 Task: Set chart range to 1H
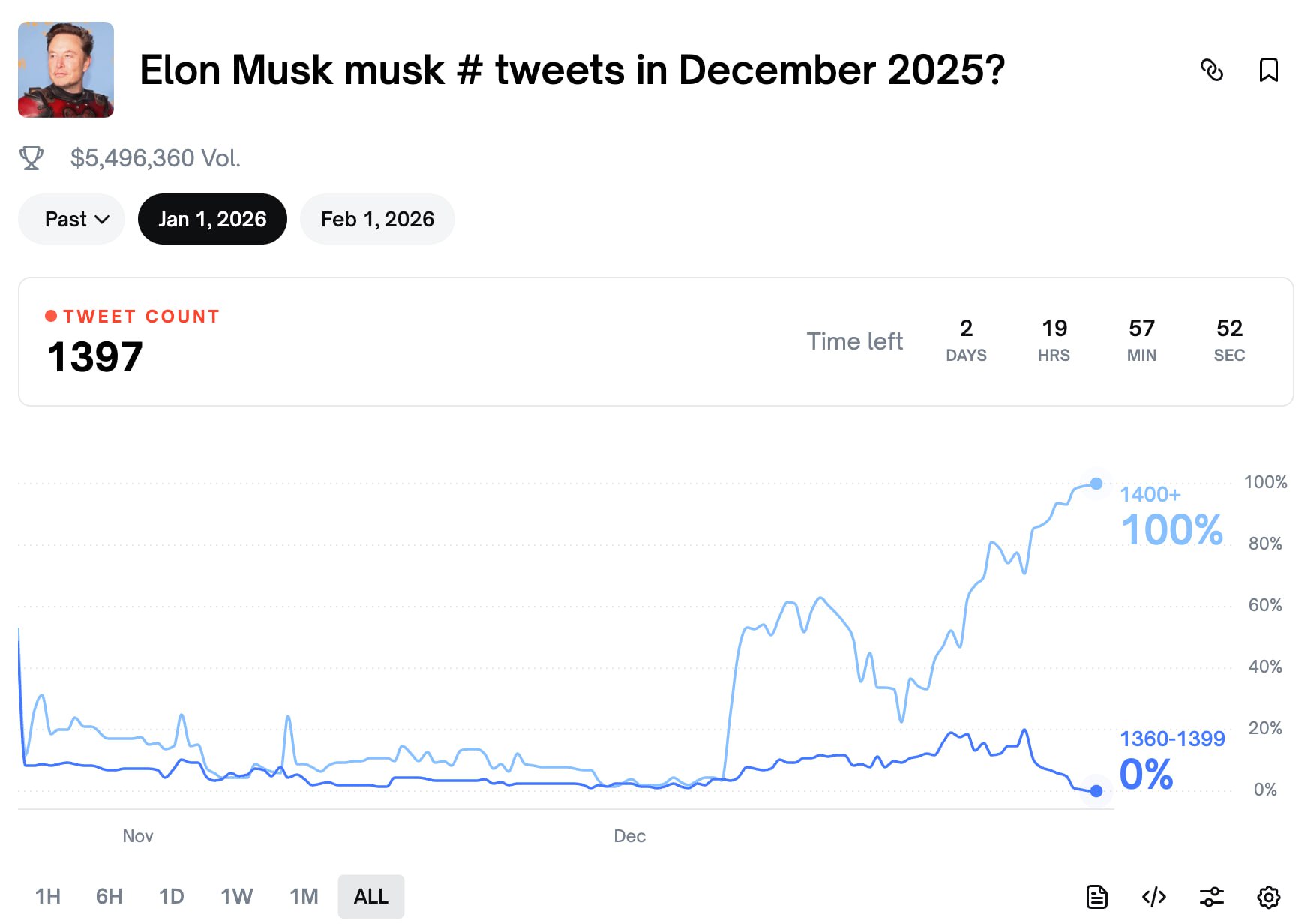click(x=48, y=896)
